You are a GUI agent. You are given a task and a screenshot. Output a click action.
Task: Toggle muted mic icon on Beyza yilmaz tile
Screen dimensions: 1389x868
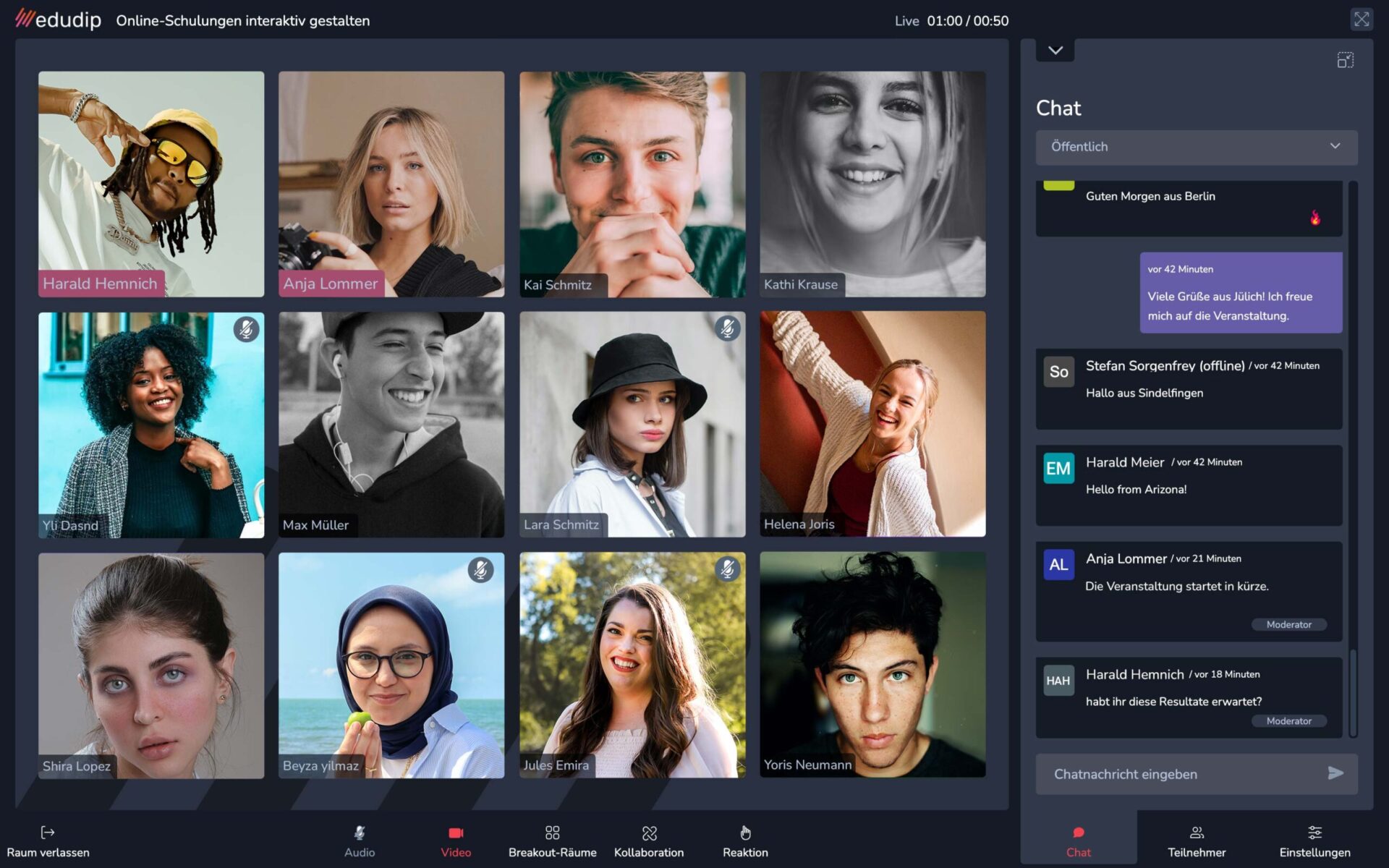[480, 570]
